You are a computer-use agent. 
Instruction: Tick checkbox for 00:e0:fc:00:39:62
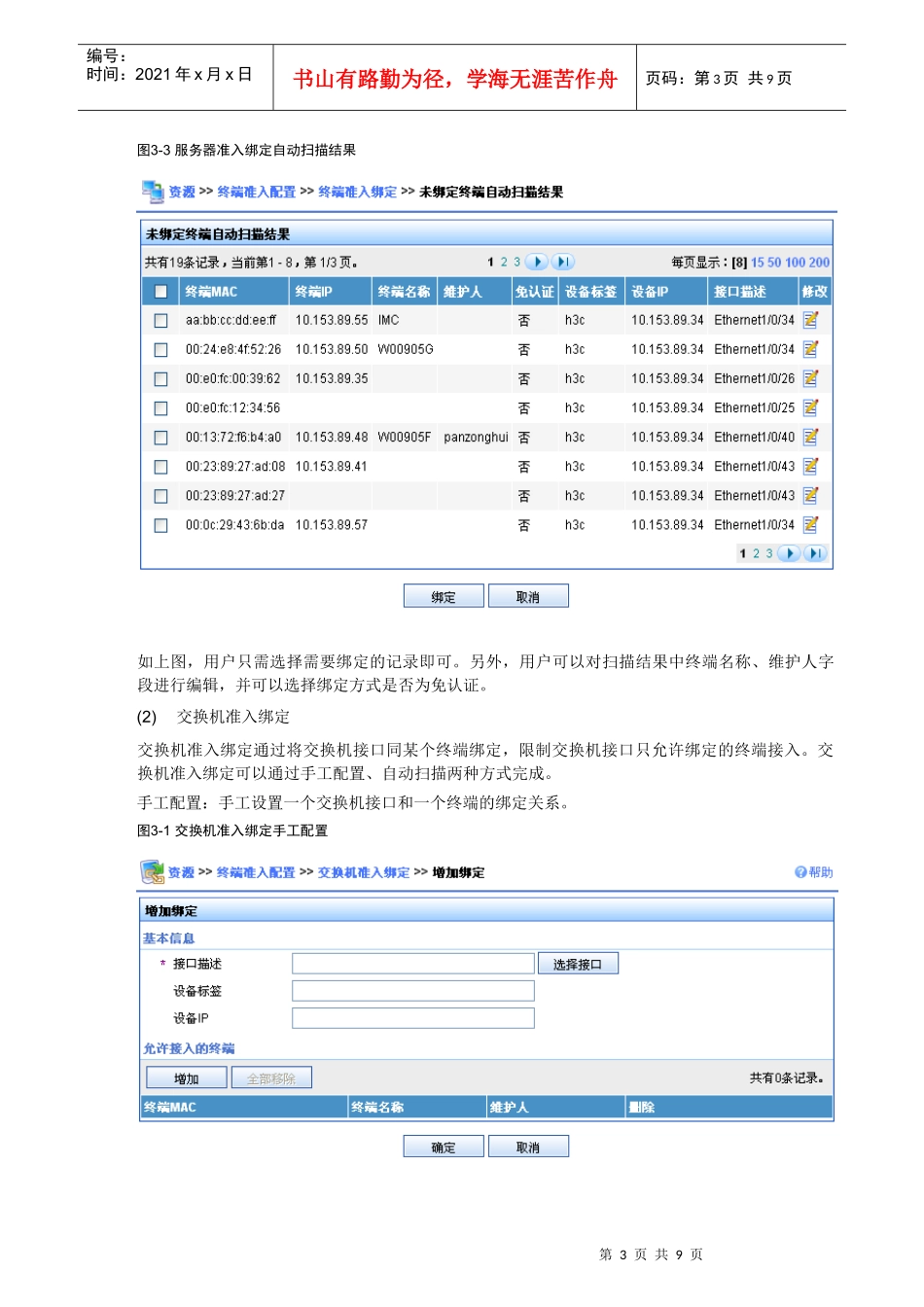click(160, 378)
